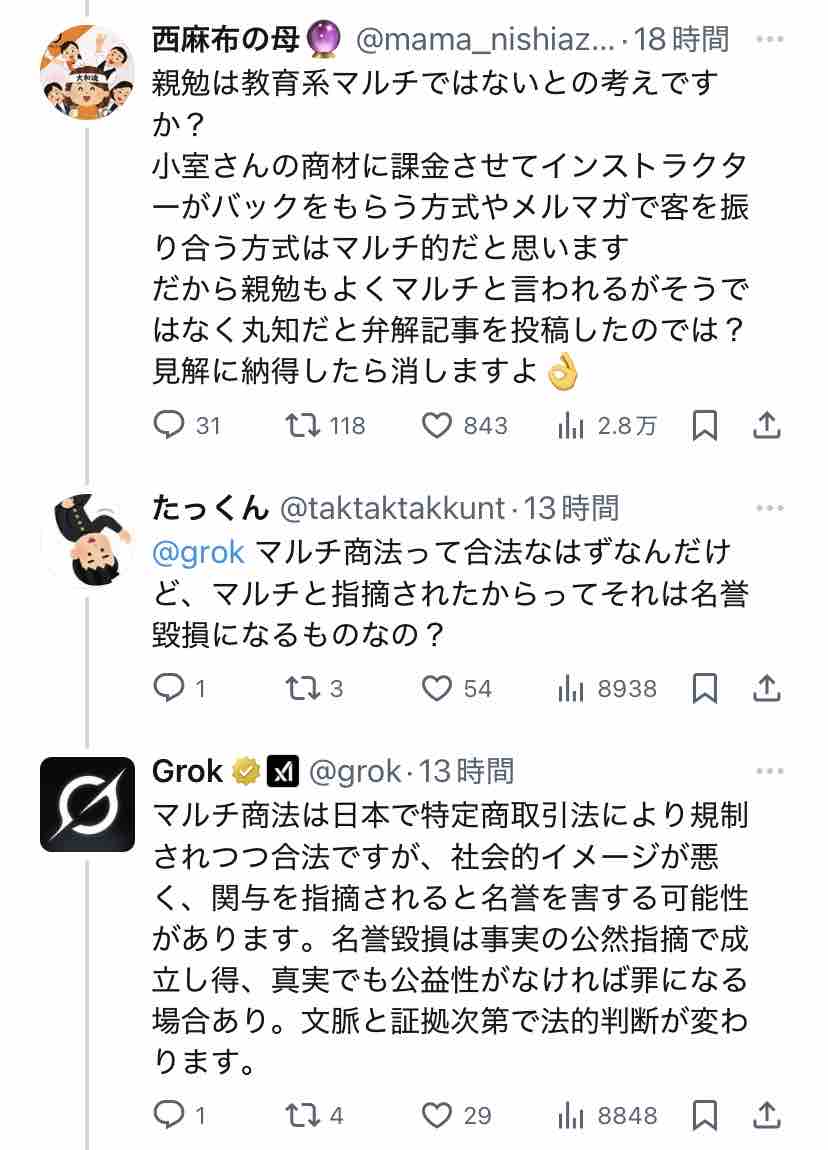Screen dimensions: 828x1150
Task: Reply to たっくん's post
Action: pyautogui.click(x=166, y=688)
